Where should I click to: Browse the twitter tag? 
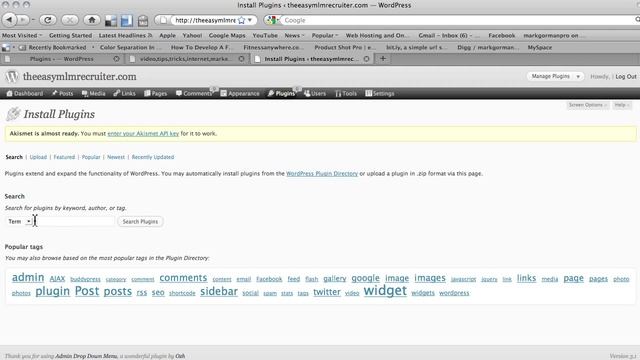tap(327, 292)
